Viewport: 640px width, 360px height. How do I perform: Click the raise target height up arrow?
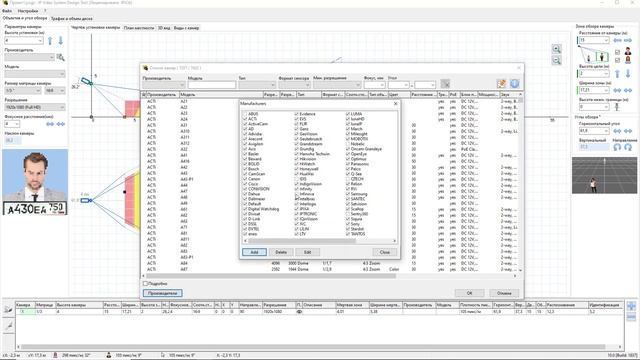coord(617,73)
